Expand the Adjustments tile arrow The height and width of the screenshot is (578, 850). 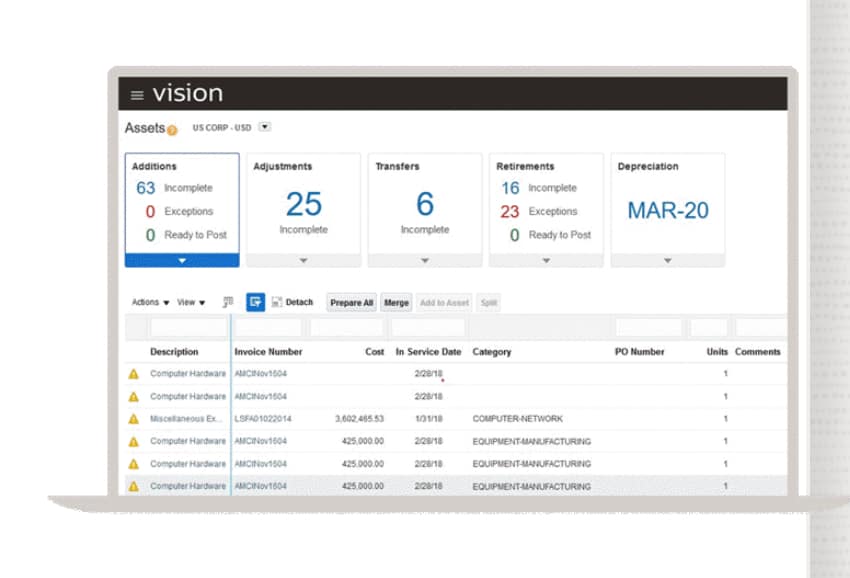(303, 260)
